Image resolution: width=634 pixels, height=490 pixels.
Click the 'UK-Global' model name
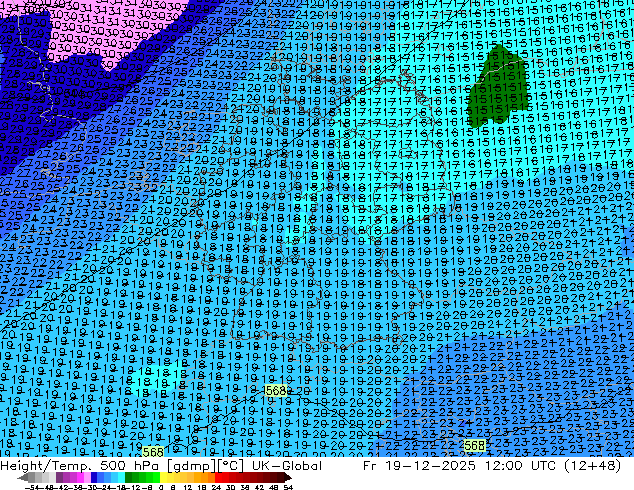click(287, 466)
